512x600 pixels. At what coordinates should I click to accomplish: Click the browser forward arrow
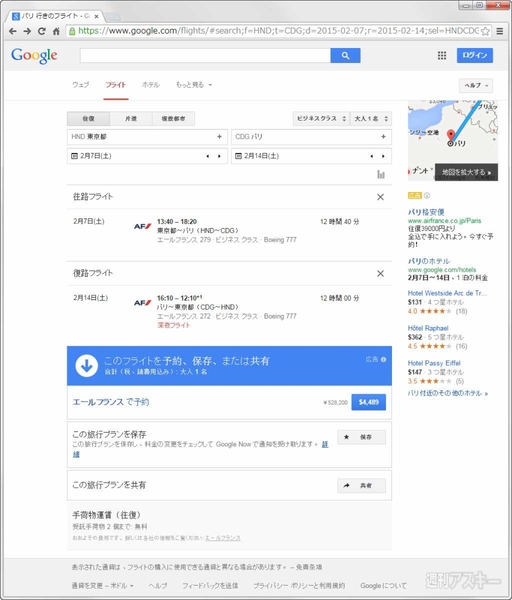coord(27,31)
